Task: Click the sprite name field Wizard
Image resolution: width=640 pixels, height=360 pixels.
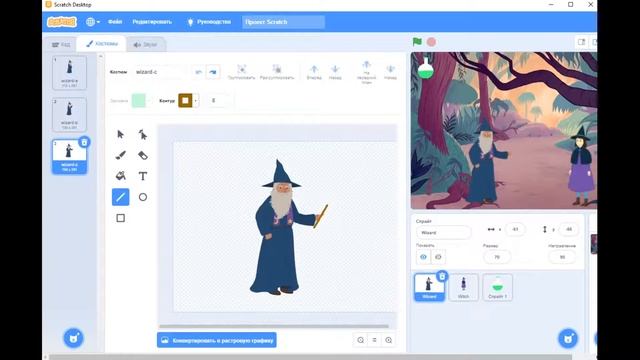Action: tap(443, 232)
